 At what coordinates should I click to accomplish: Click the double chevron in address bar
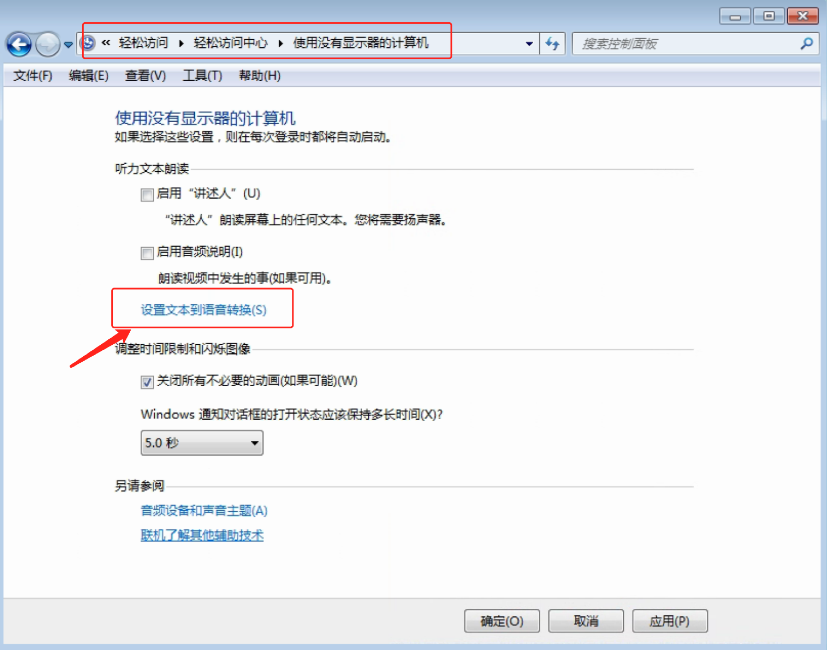click(106, 43)
